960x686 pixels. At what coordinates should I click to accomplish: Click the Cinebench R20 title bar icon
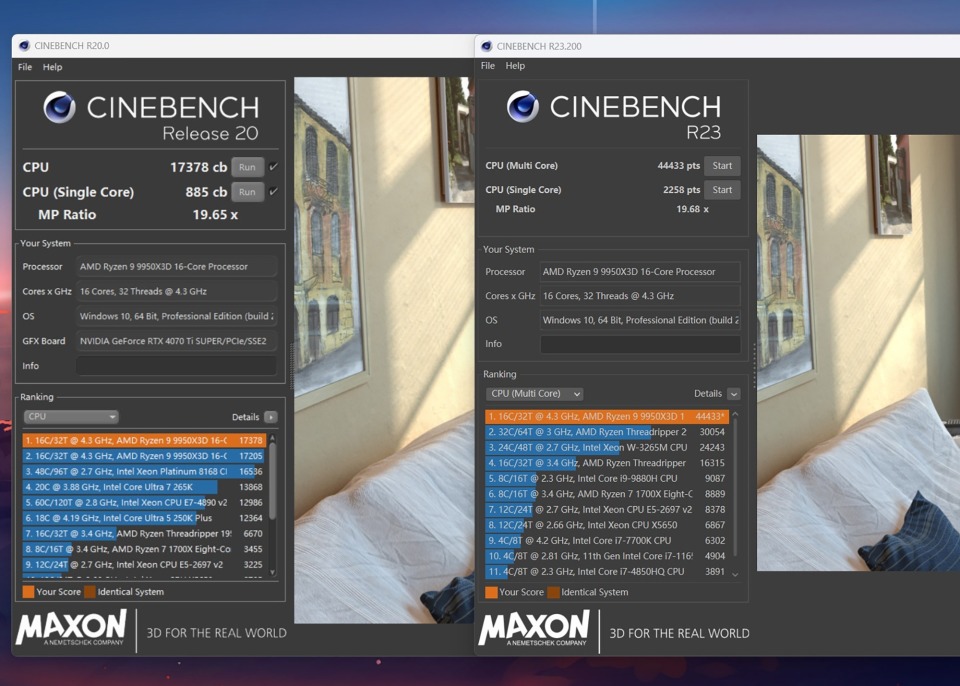(24, 45)
